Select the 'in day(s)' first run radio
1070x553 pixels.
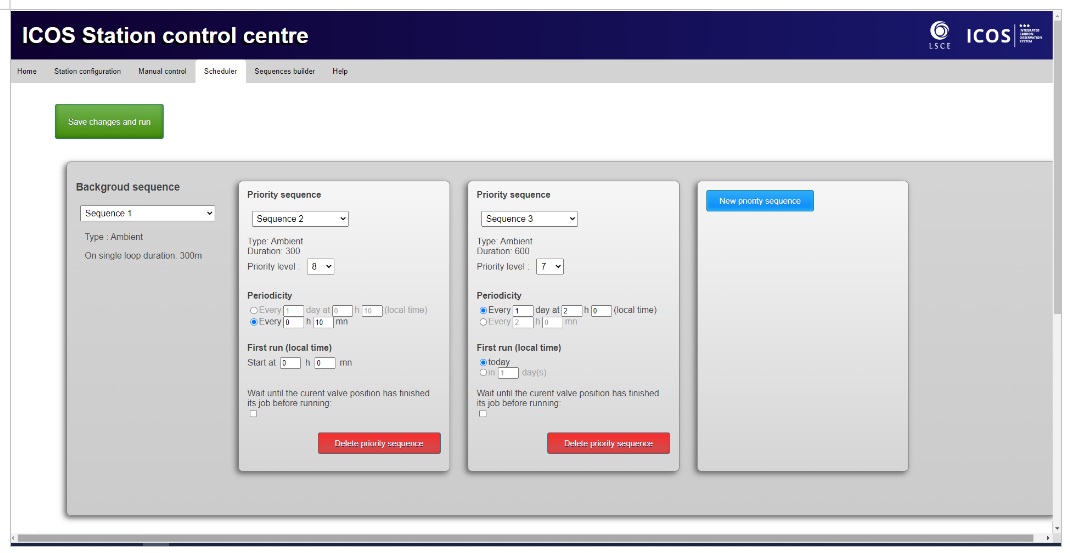[x=484, y=373]
